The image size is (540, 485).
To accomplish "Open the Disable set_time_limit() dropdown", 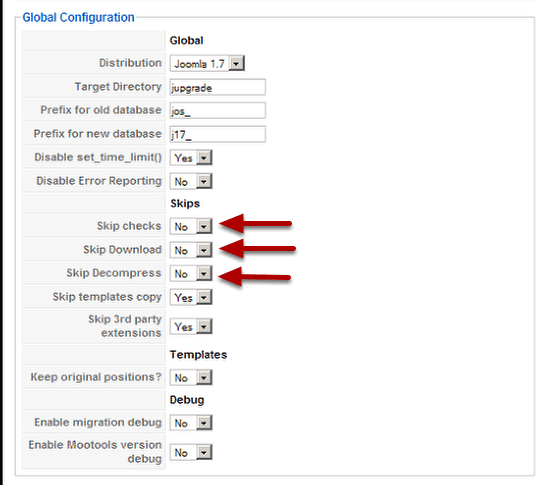I will (191, 158).
